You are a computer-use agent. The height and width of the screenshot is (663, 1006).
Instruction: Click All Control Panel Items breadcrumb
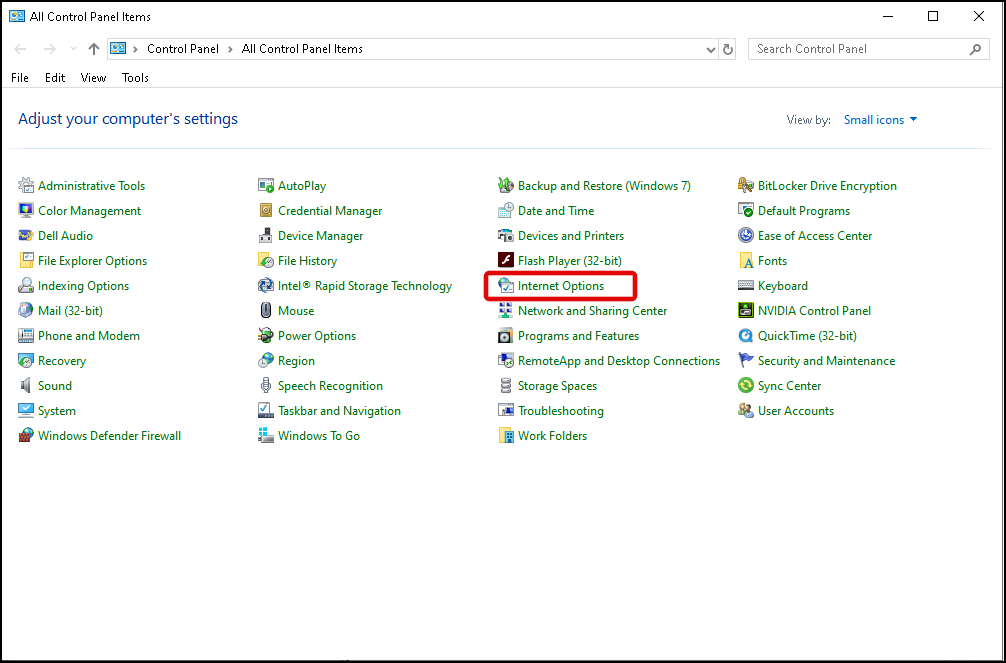(302, 49)
